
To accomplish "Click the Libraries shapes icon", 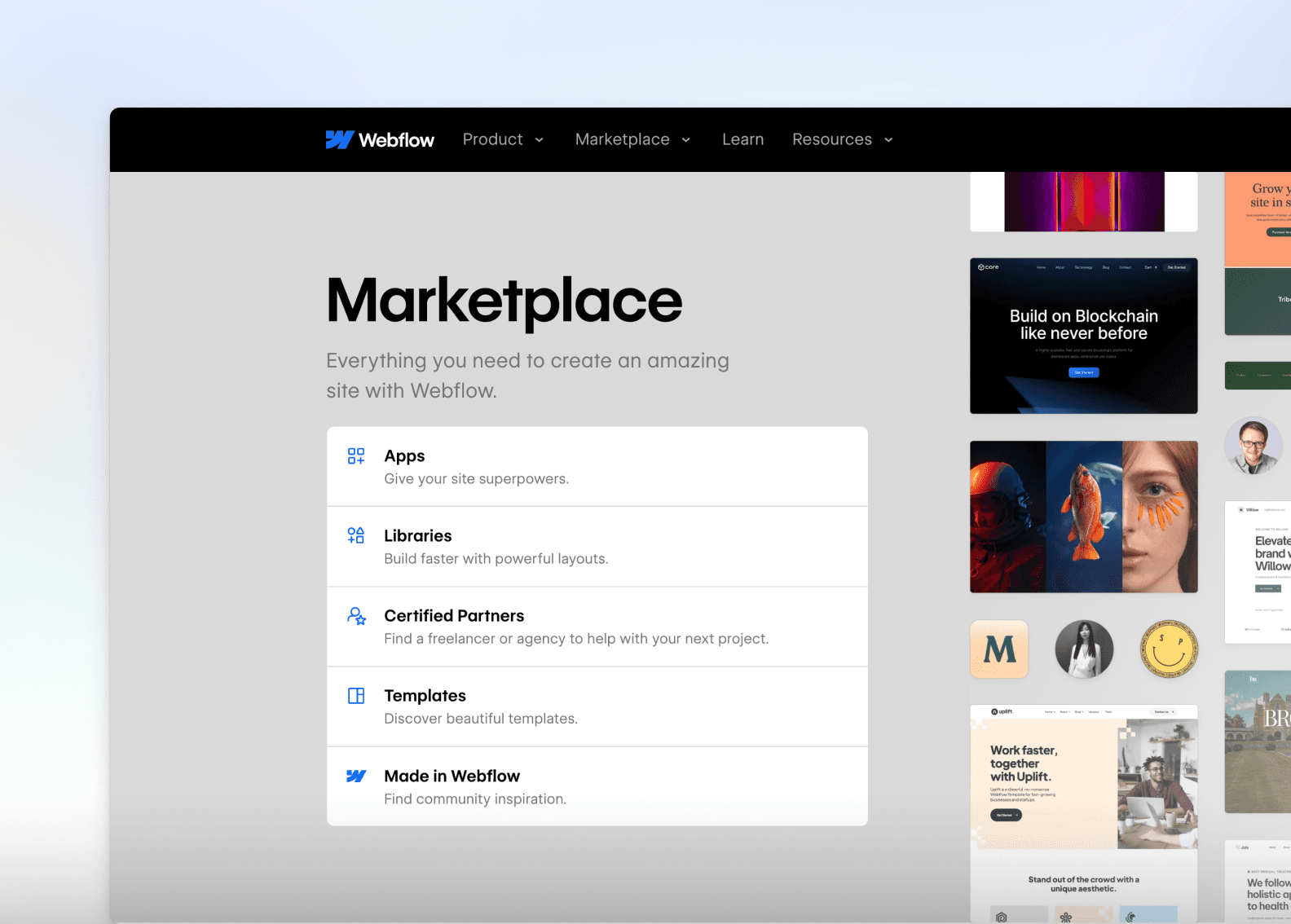I will click(356, 535).
